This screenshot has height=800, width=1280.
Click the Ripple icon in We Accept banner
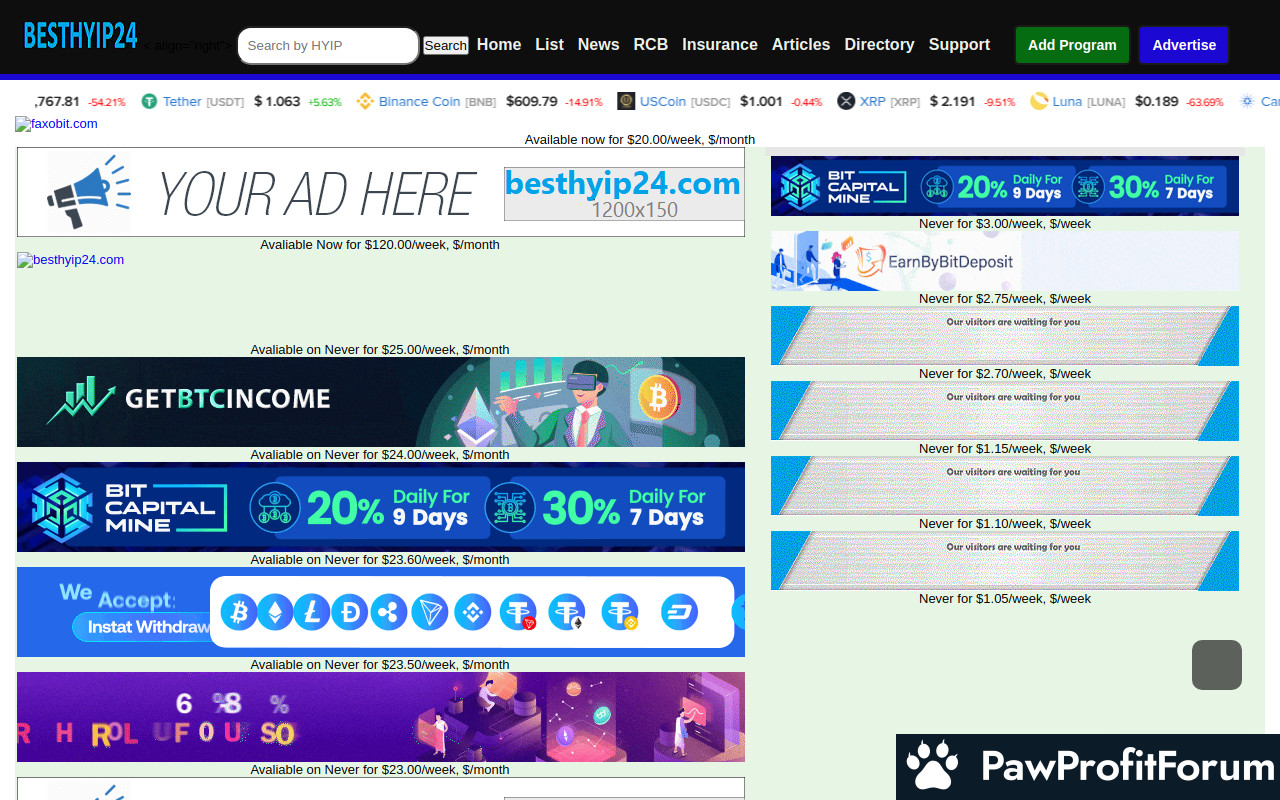coord(389,612)
